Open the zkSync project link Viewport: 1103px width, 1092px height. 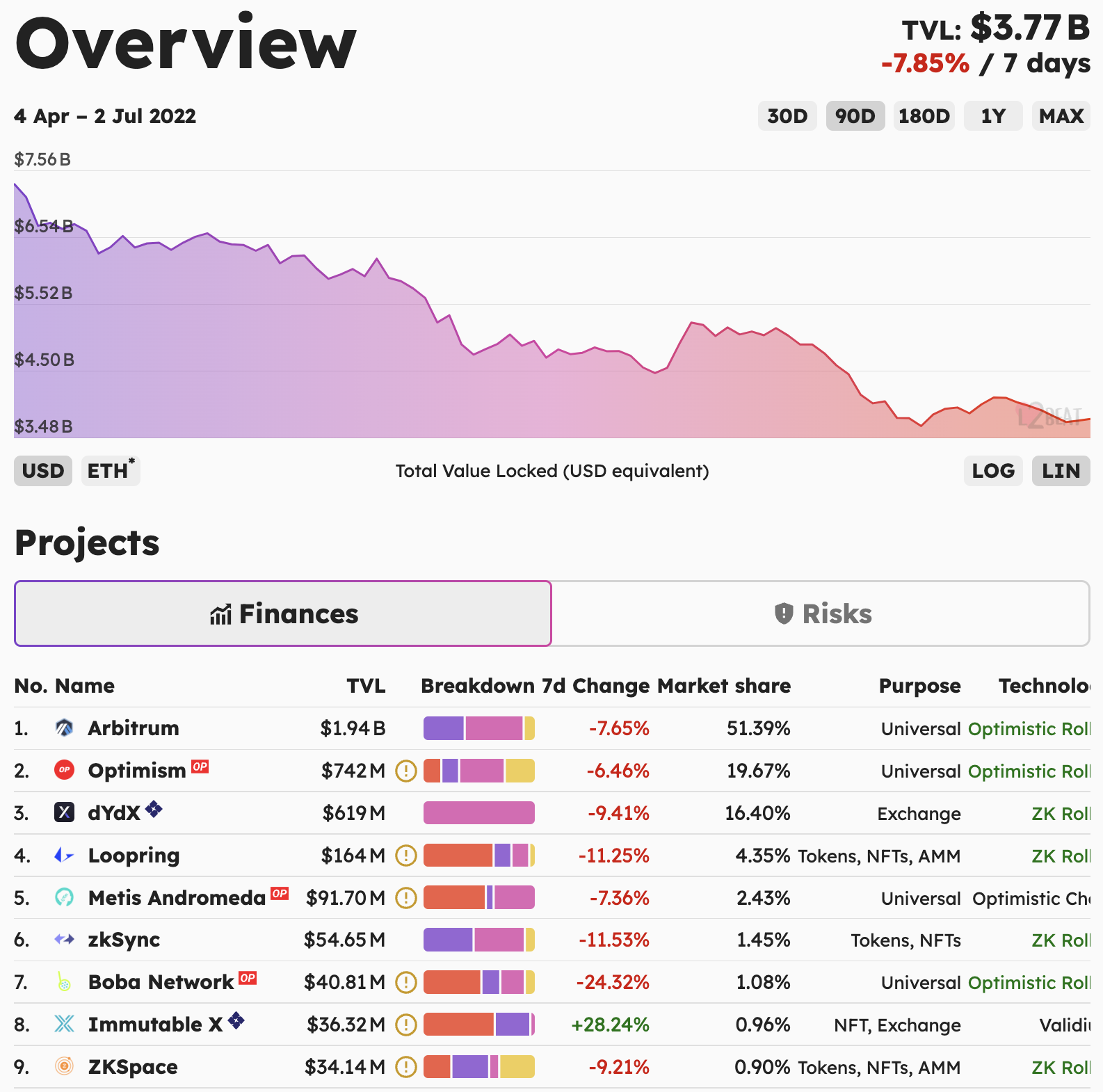point(124,940)
